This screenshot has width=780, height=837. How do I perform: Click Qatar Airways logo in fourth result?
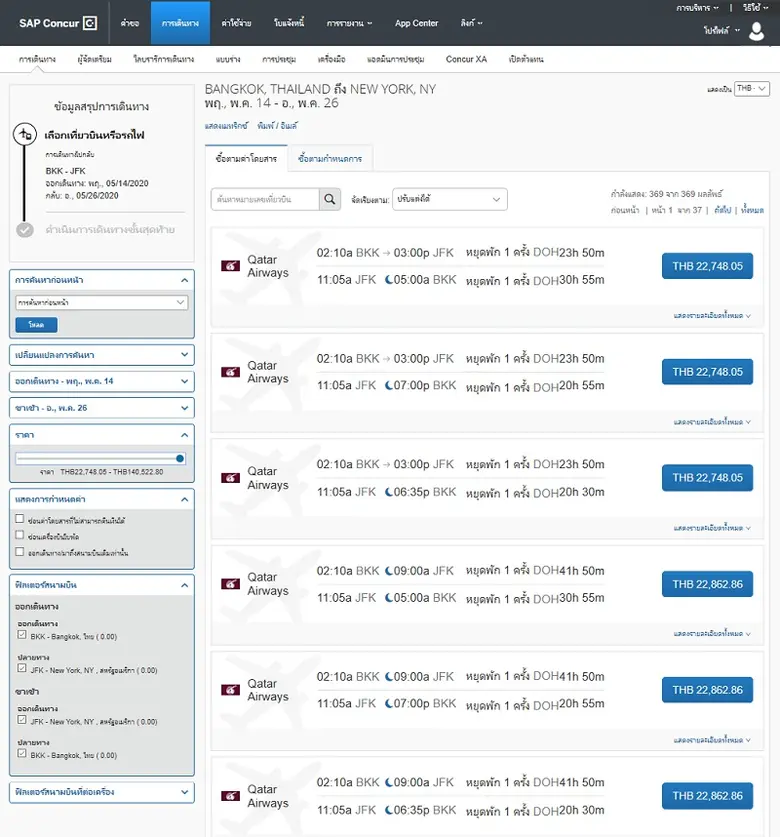coord(231,584)
